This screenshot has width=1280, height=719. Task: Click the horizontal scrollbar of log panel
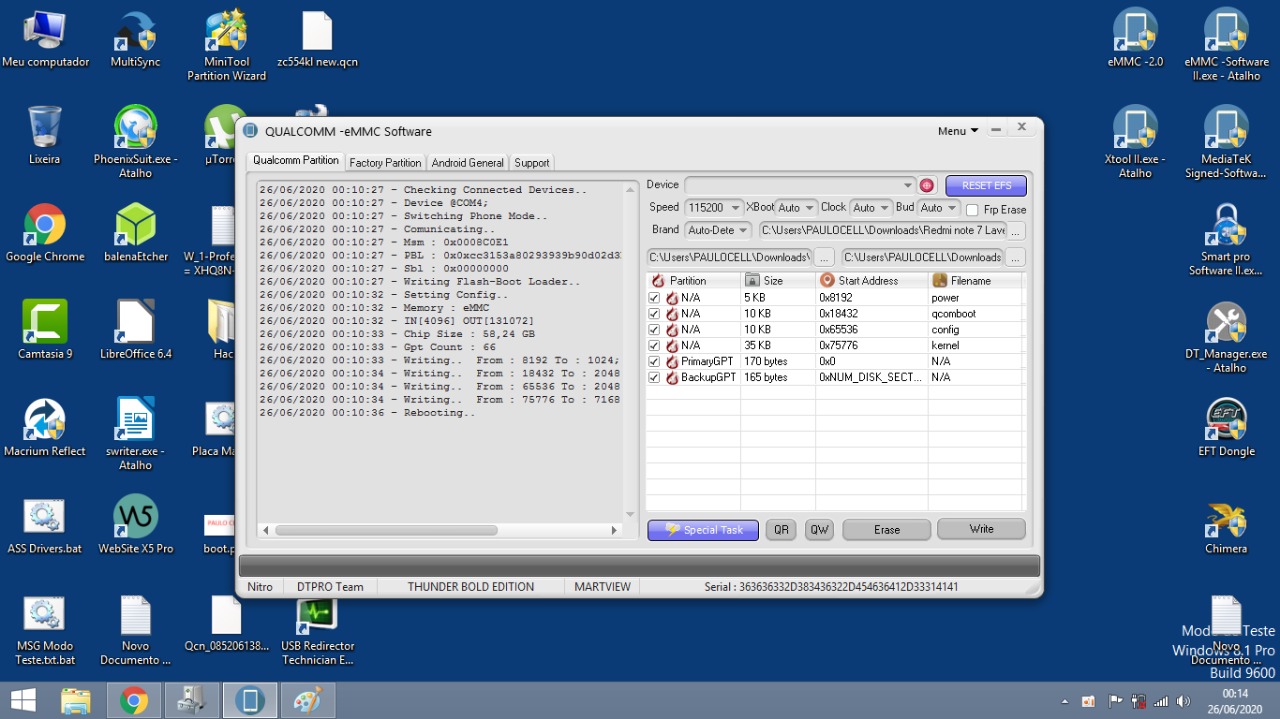click(385, 530)
